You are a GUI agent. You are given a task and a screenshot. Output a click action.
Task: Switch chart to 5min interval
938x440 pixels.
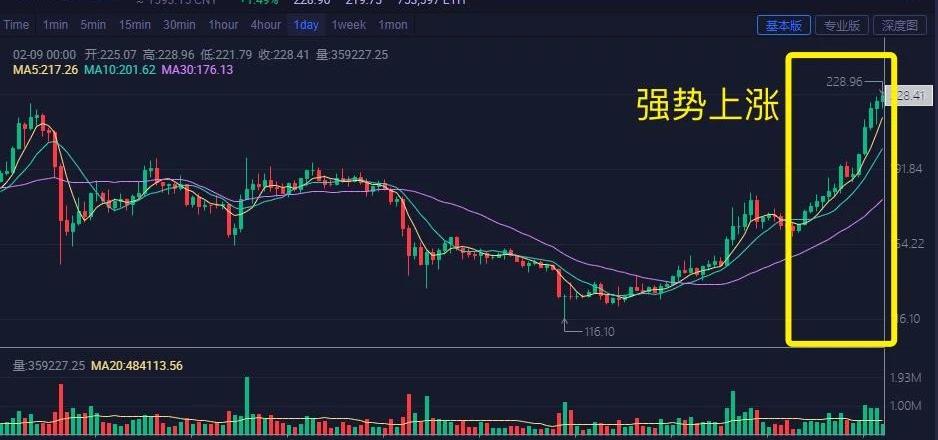coord(93,25)
